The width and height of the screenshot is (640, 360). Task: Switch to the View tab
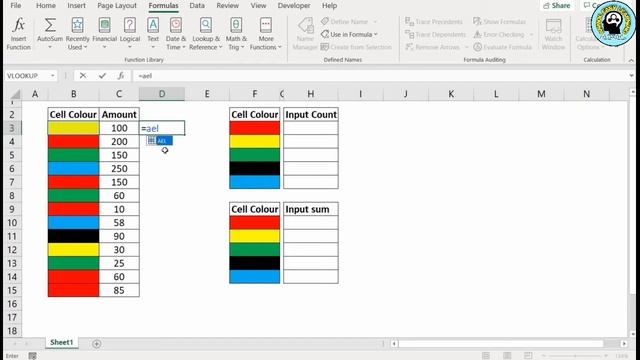(x=258, y=6)
